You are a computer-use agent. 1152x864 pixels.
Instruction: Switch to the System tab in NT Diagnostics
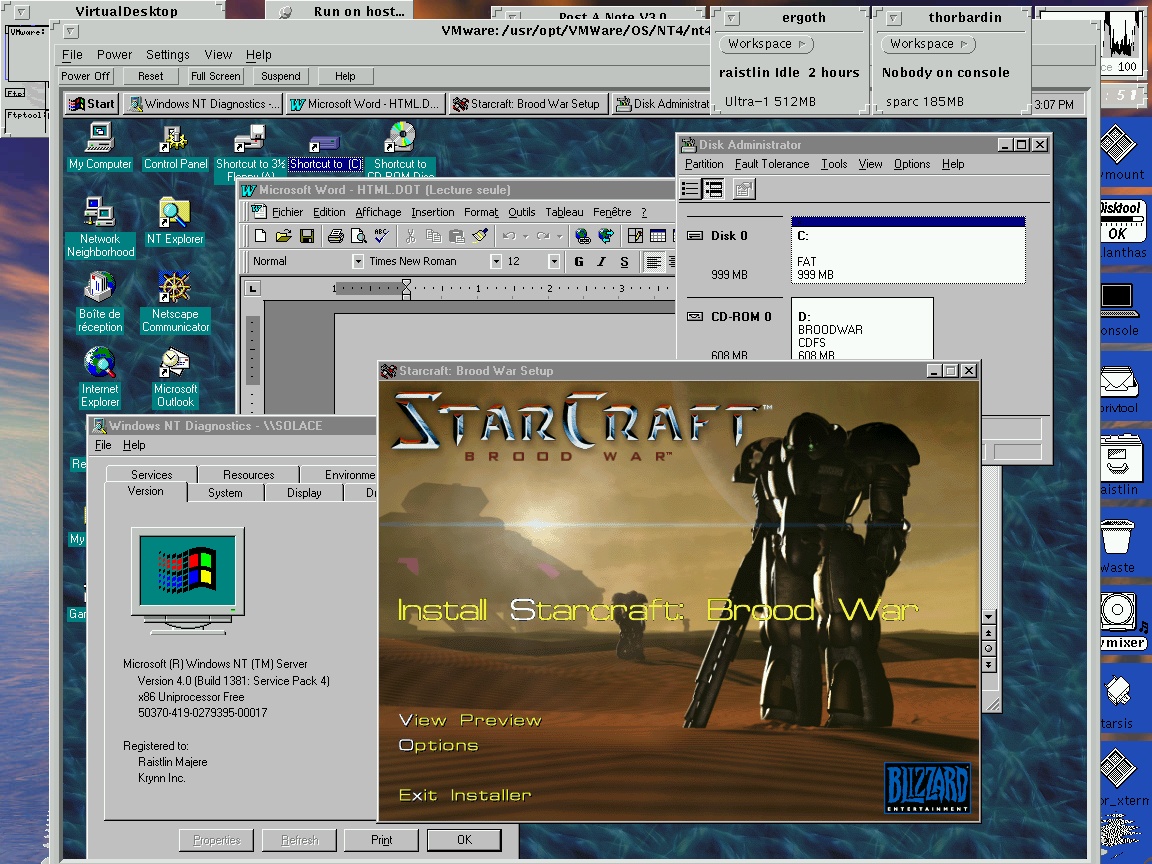tap(225, 493)
